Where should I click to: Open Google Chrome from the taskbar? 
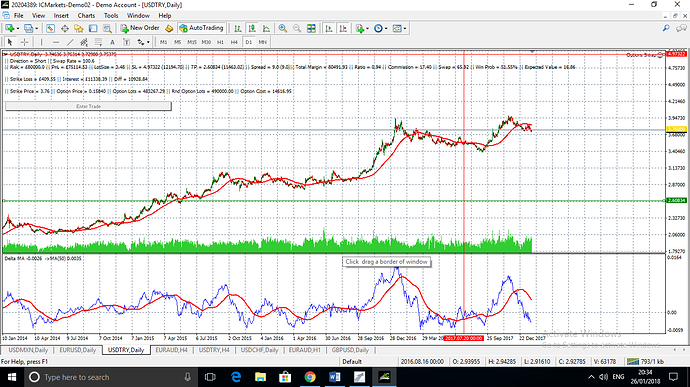[310, 377]
